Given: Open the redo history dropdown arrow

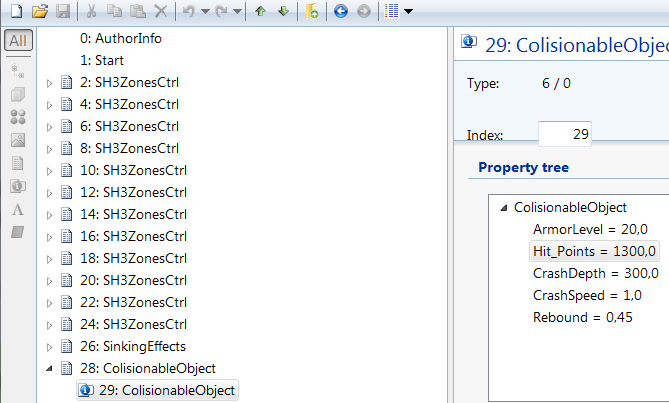Looking at the screenshot, I should click(238, 12).
